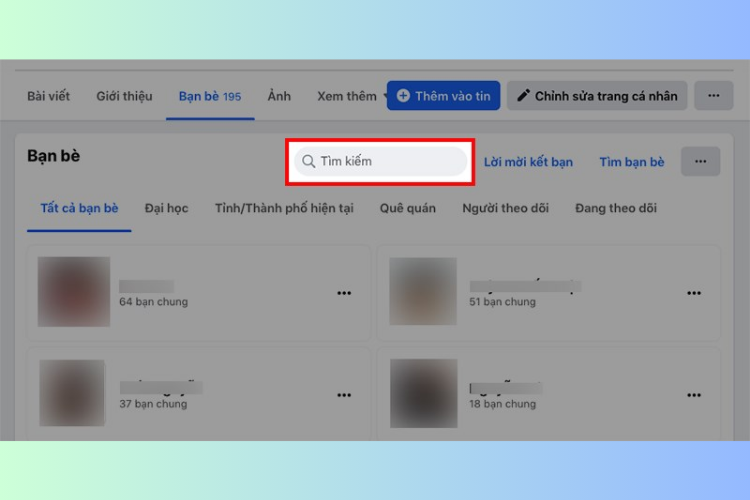Click the pencil icon on Chỉnh sửa button
Viewport: 750px width, 500px height.
pyautogui.click(x=523, y=95)
